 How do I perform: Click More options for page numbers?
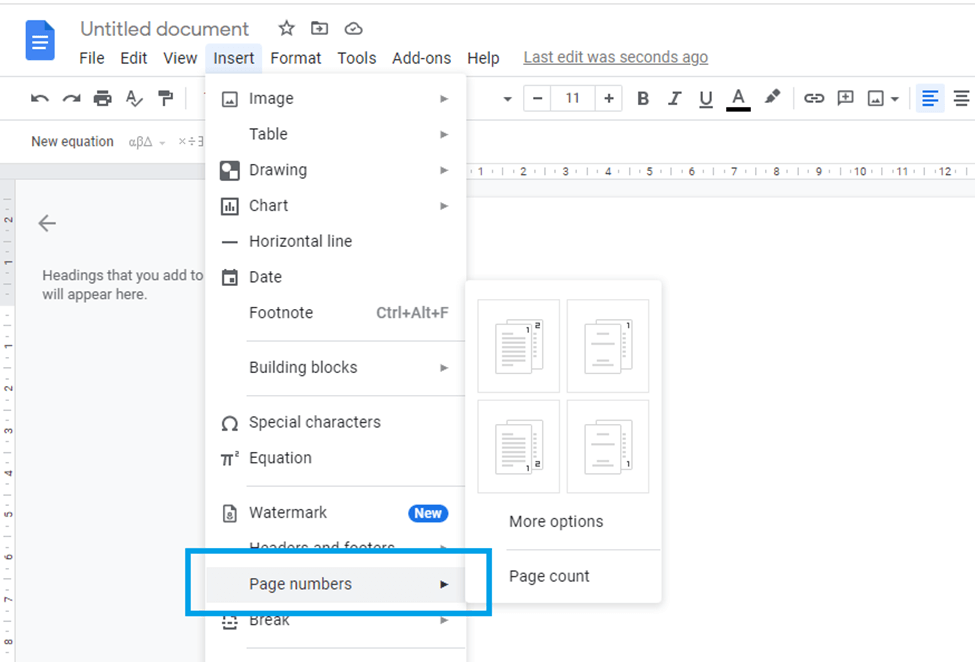(x=555, y=521)
